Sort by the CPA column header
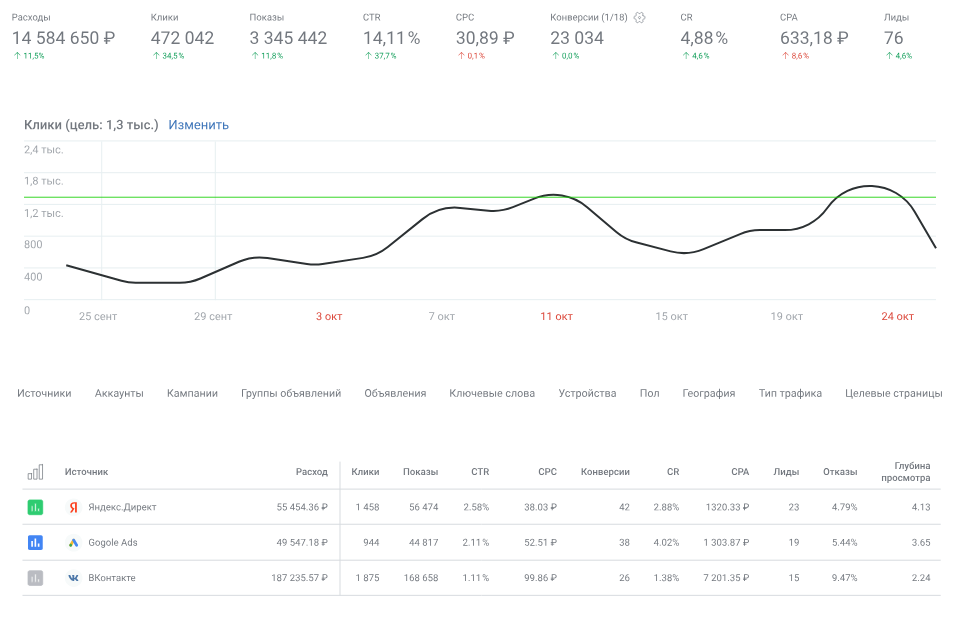The height and width of the screenshot is (619, 960). point(739,472)
